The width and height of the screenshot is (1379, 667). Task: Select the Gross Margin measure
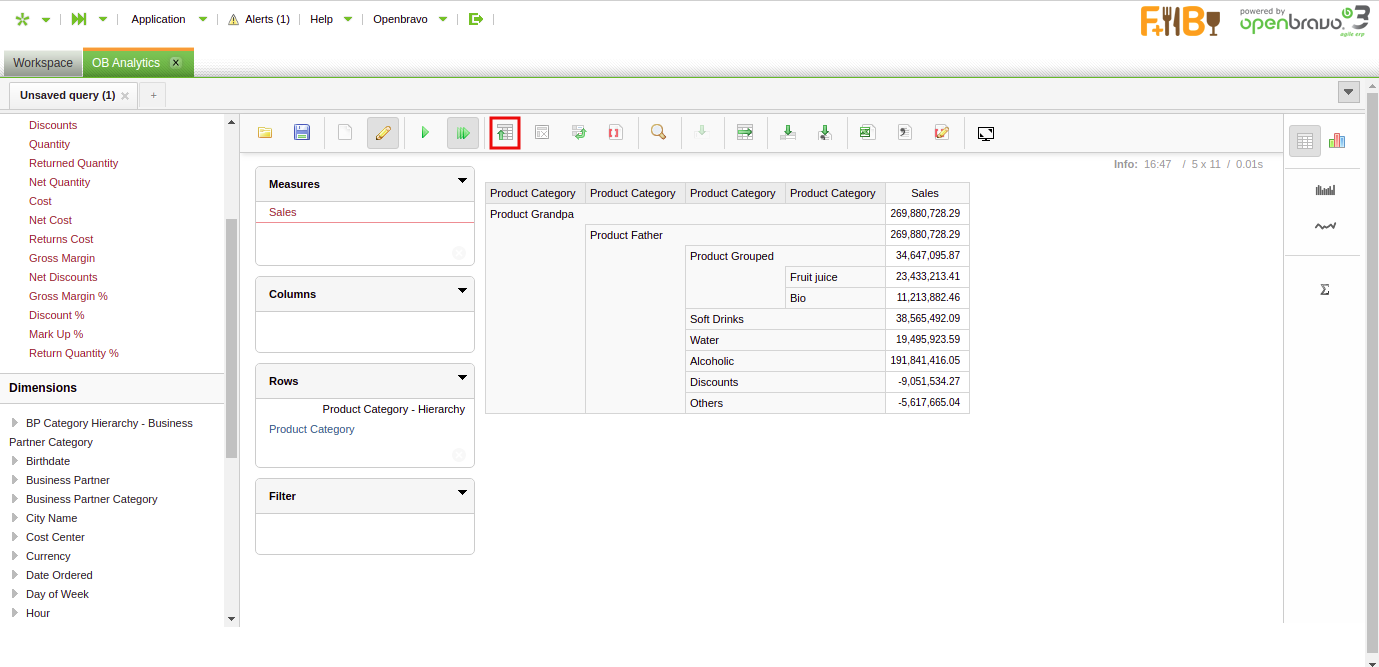[62, 258]
